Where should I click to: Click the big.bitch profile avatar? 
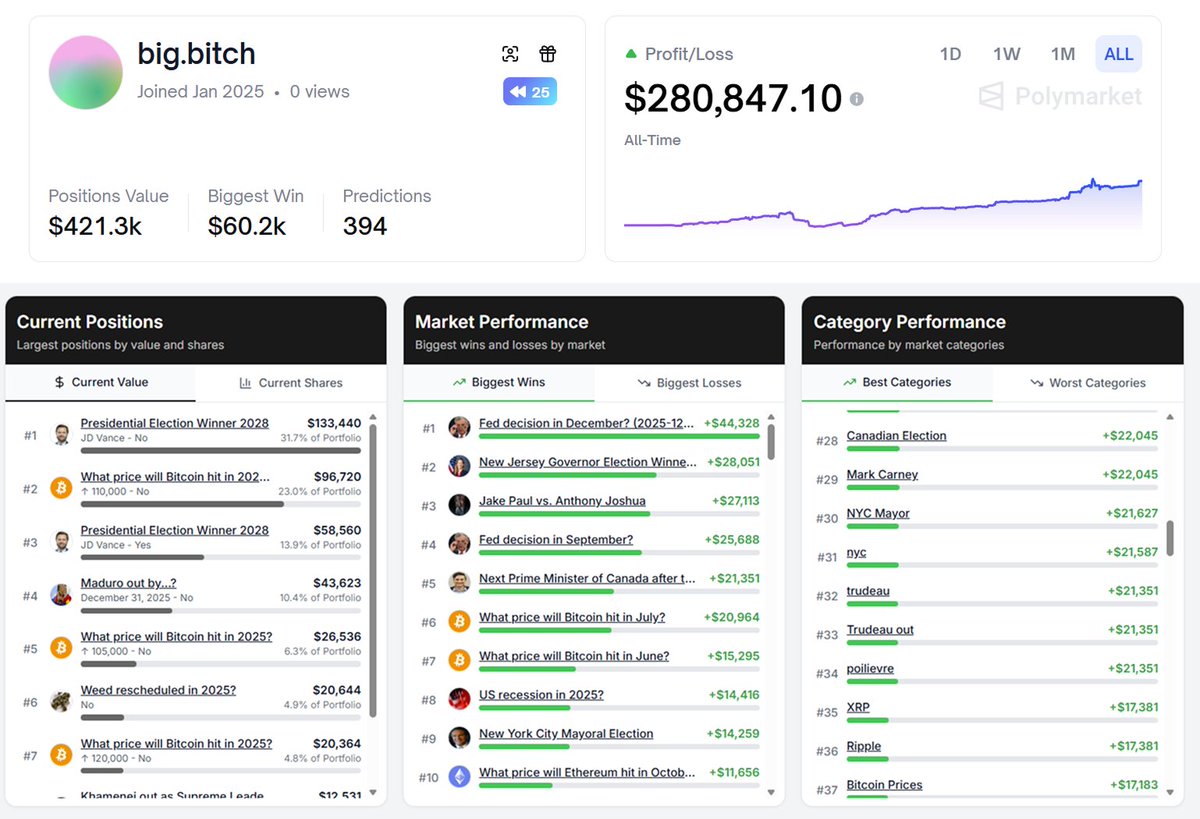coord(86,73)
